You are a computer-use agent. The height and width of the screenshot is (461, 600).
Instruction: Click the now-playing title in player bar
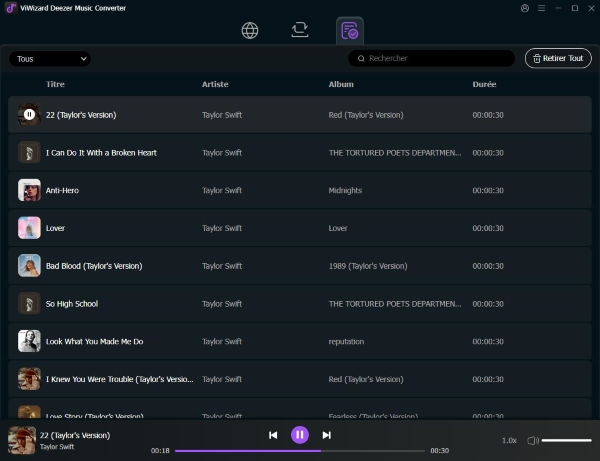75,435
